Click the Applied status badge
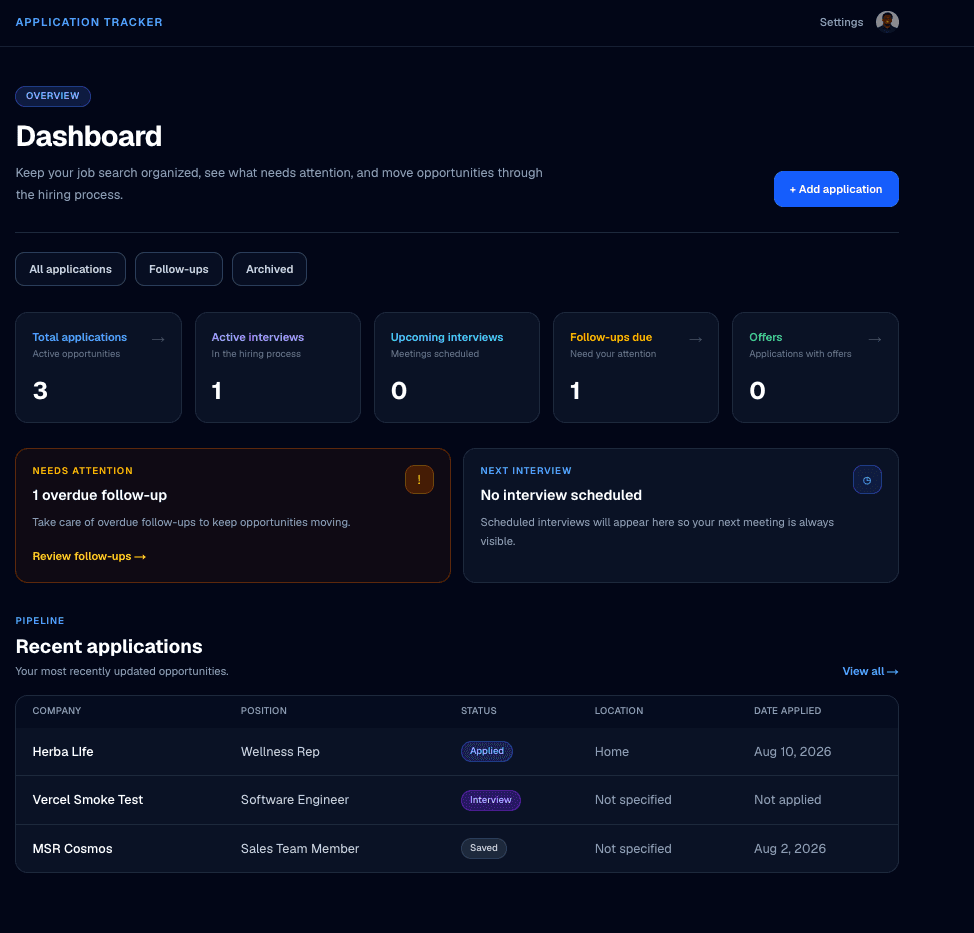 [486, 751]
